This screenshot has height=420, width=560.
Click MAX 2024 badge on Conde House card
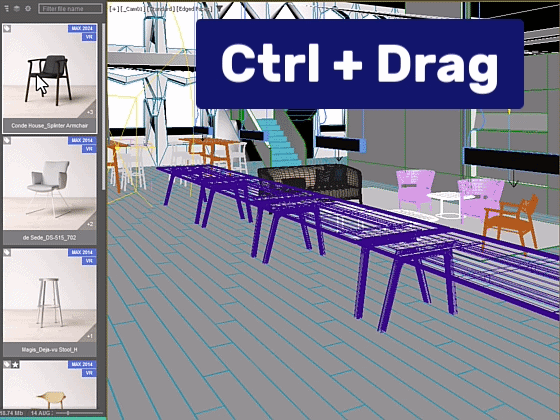(x=82, y=29)
